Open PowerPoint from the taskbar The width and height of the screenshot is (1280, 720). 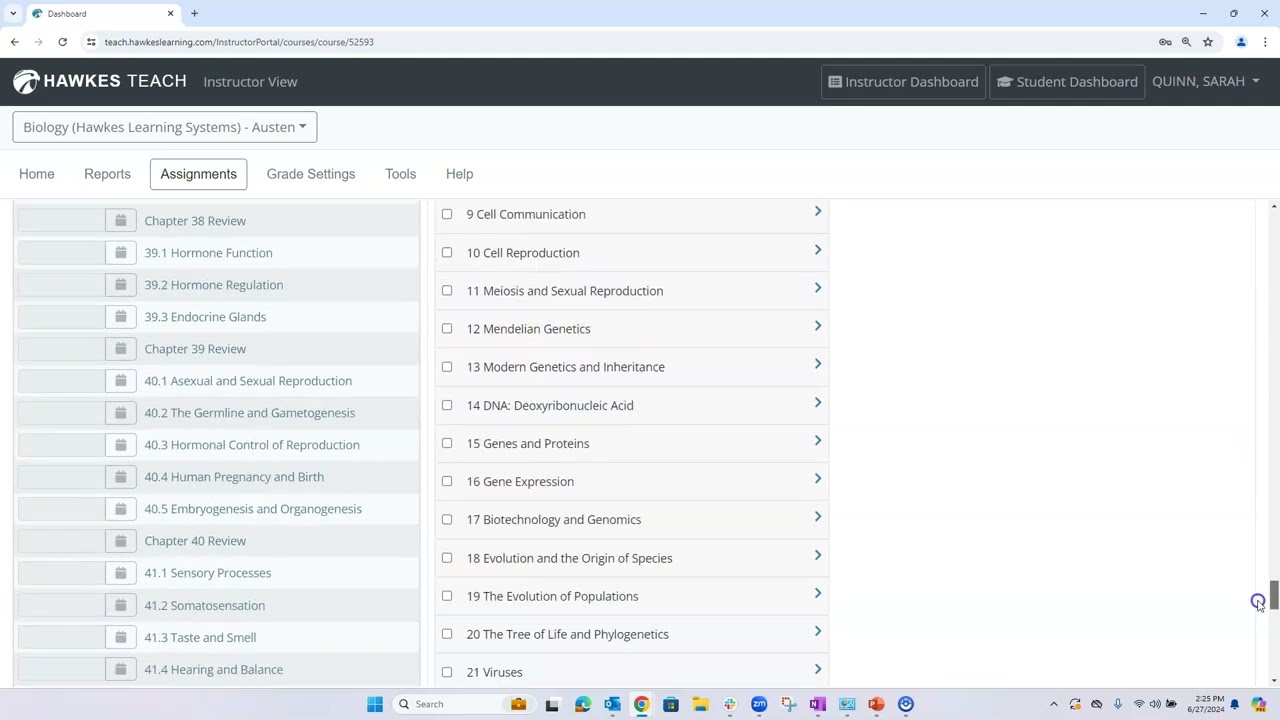[x=876, y=704]
